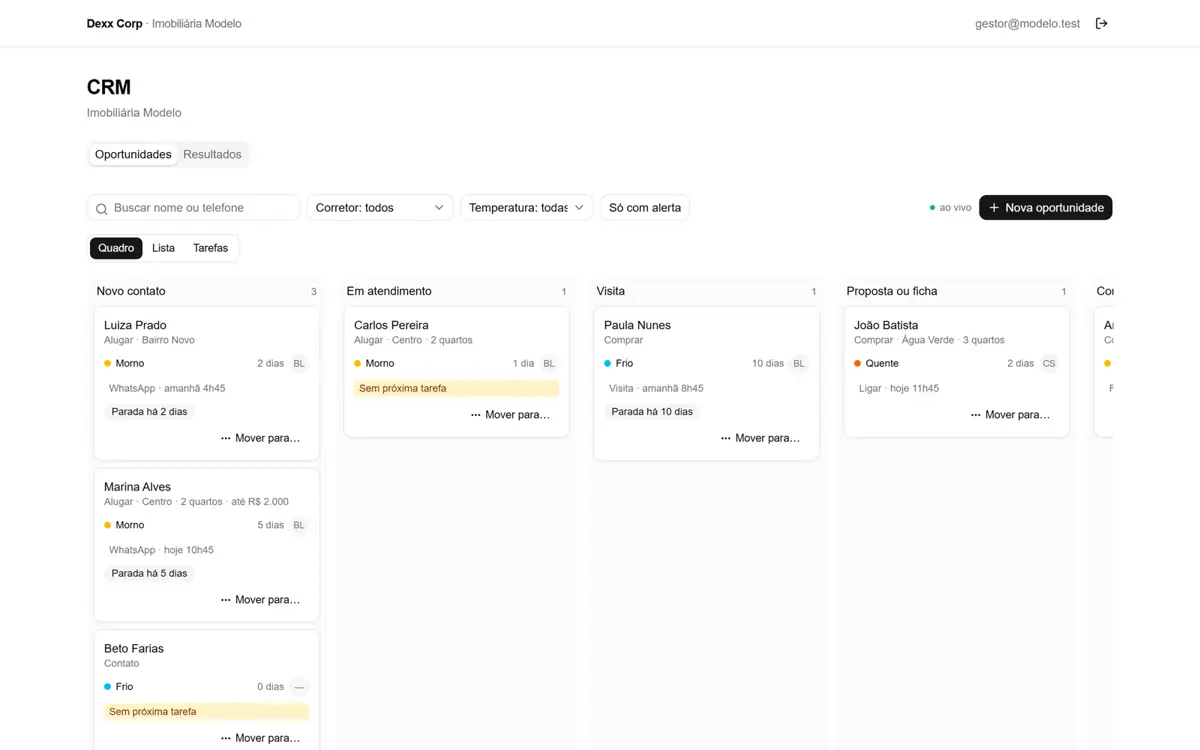Viewport: 1200px width, 750px height.
Task: Click the Proposta ou ficha column header
Action: coord(892,291)
